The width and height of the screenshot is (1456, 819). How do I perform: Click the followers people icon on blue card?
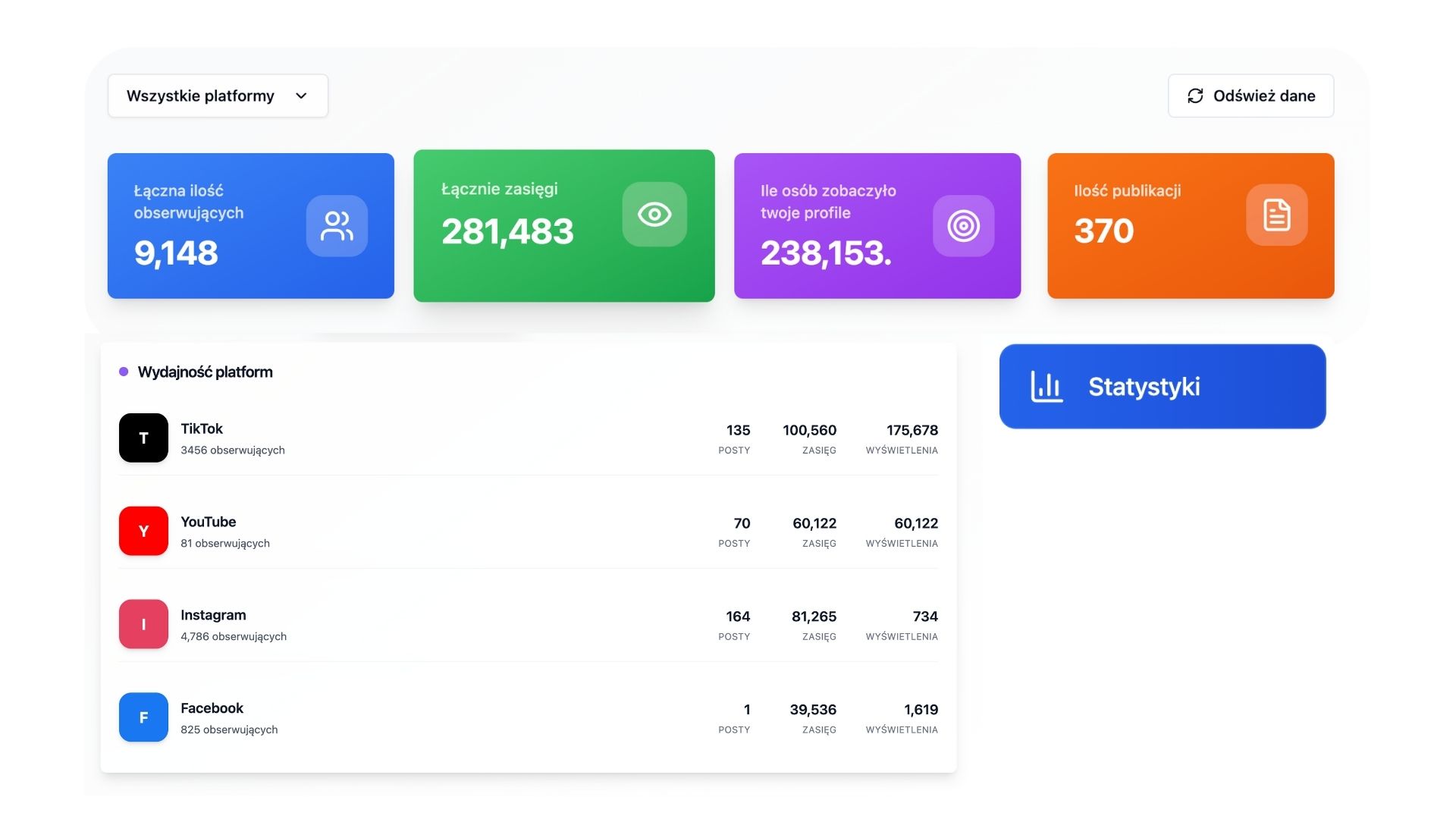[x=337, y=226]
